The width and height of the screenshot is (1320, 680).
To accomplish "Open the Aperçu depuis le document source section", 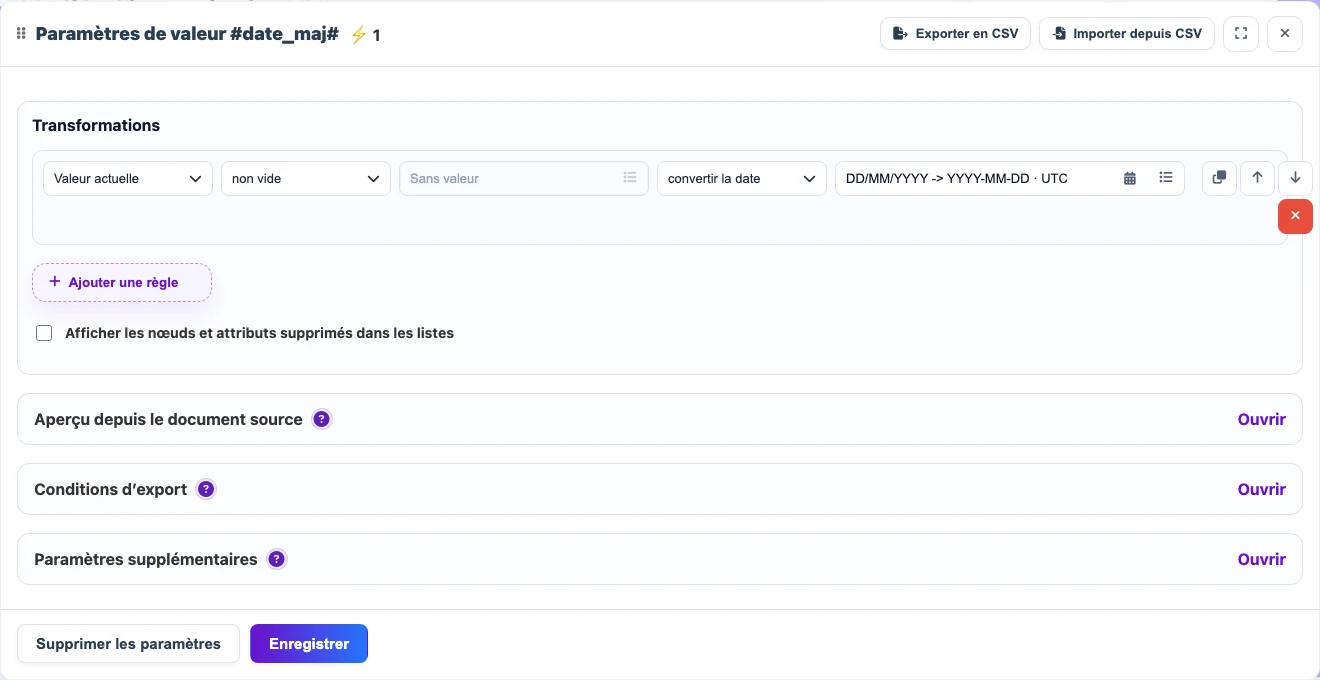I will pyautogui.click(x=1261, y=419).
